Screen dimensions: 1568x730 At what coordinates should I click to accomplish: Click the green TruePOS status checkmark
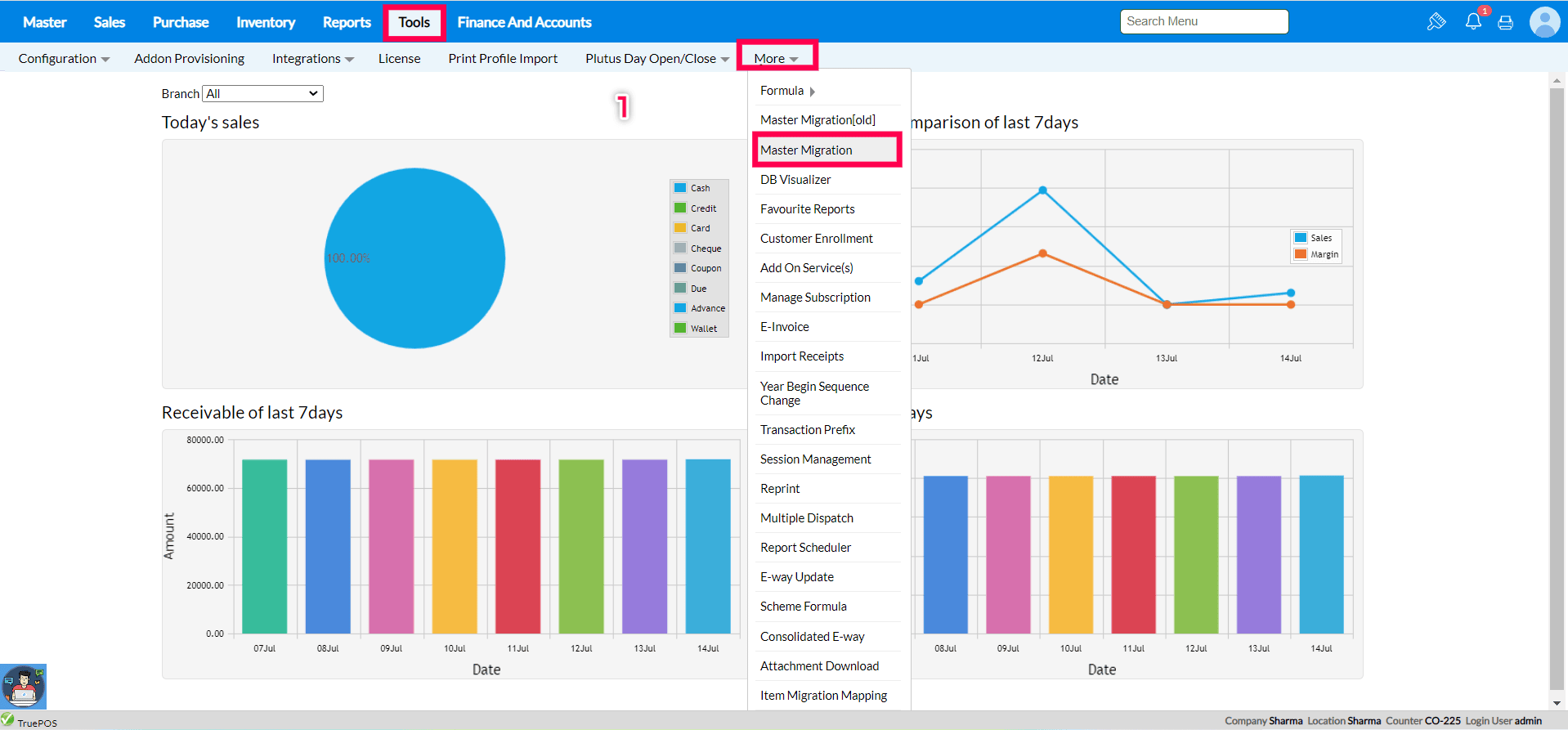[x=8, y=719]
